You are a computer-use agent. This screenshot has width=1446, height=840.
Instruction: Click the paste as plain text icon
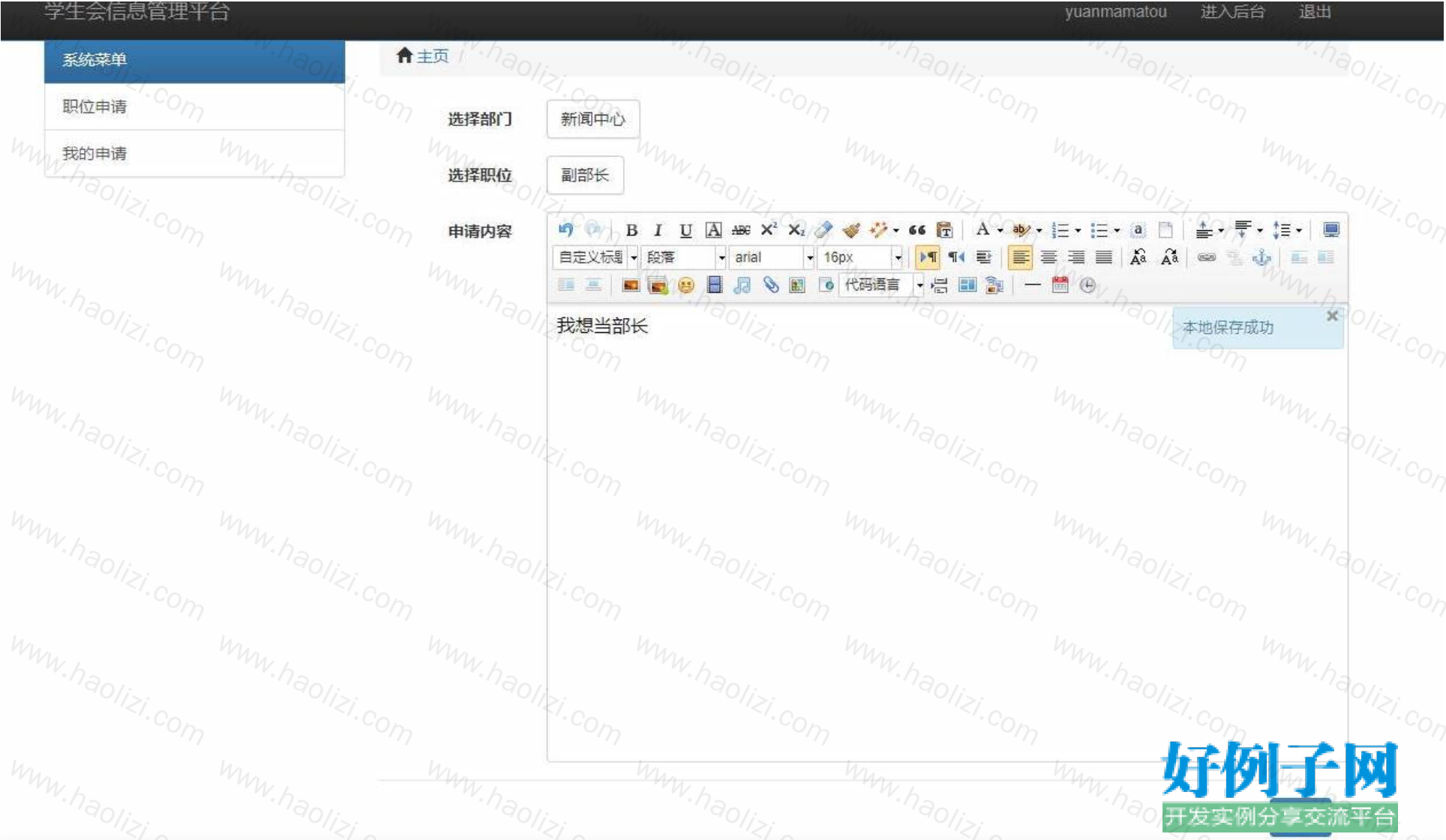pos(944,229)
